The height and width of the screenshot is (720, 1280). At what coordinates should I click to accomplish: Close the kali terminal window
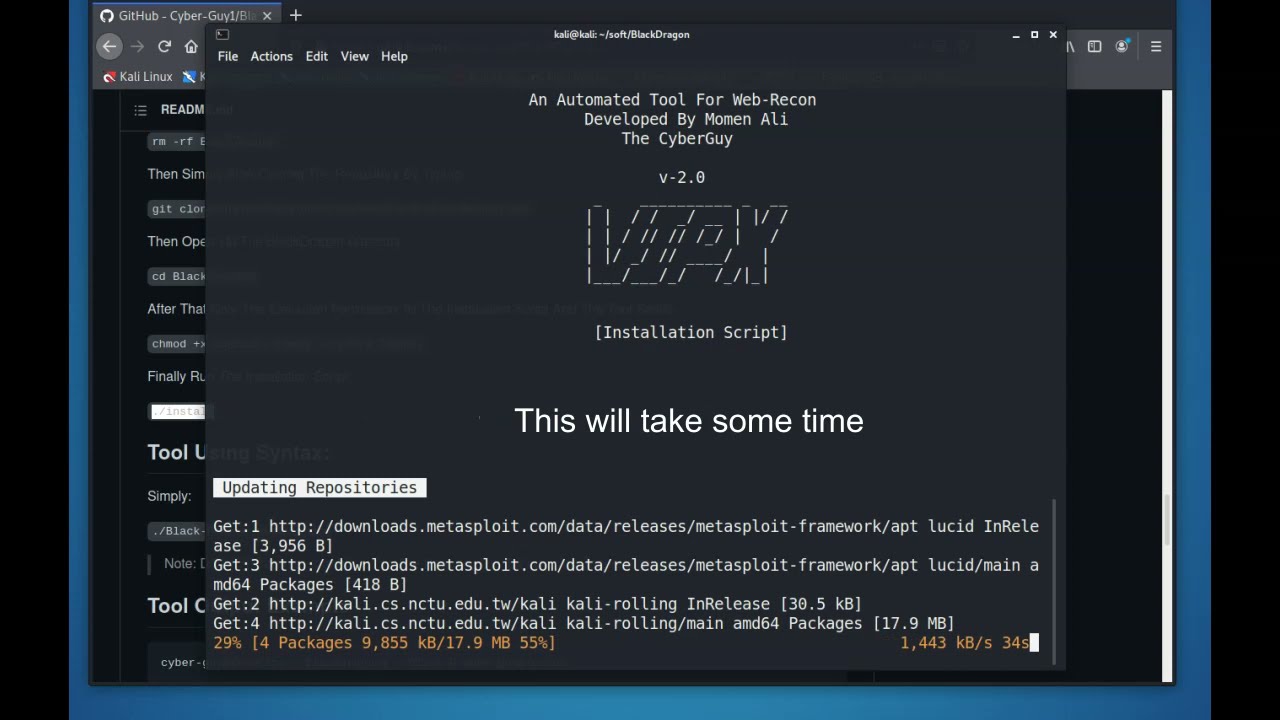click(1053, 35)
